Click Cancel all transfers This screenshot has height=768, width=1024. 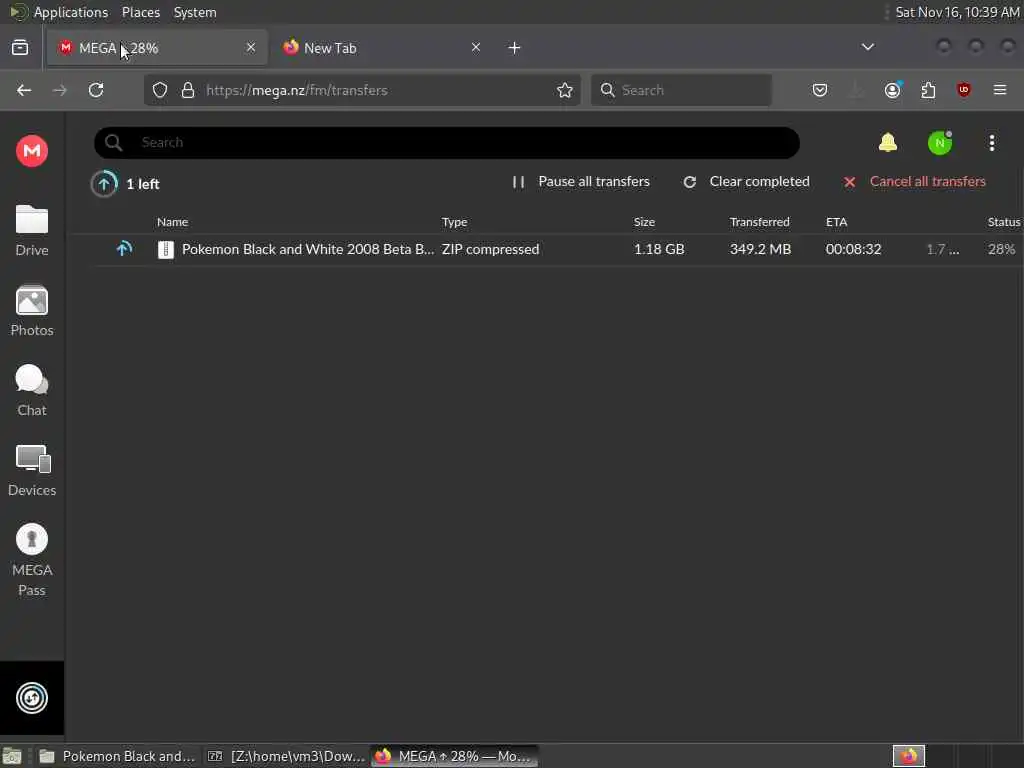tap(914, 182)
